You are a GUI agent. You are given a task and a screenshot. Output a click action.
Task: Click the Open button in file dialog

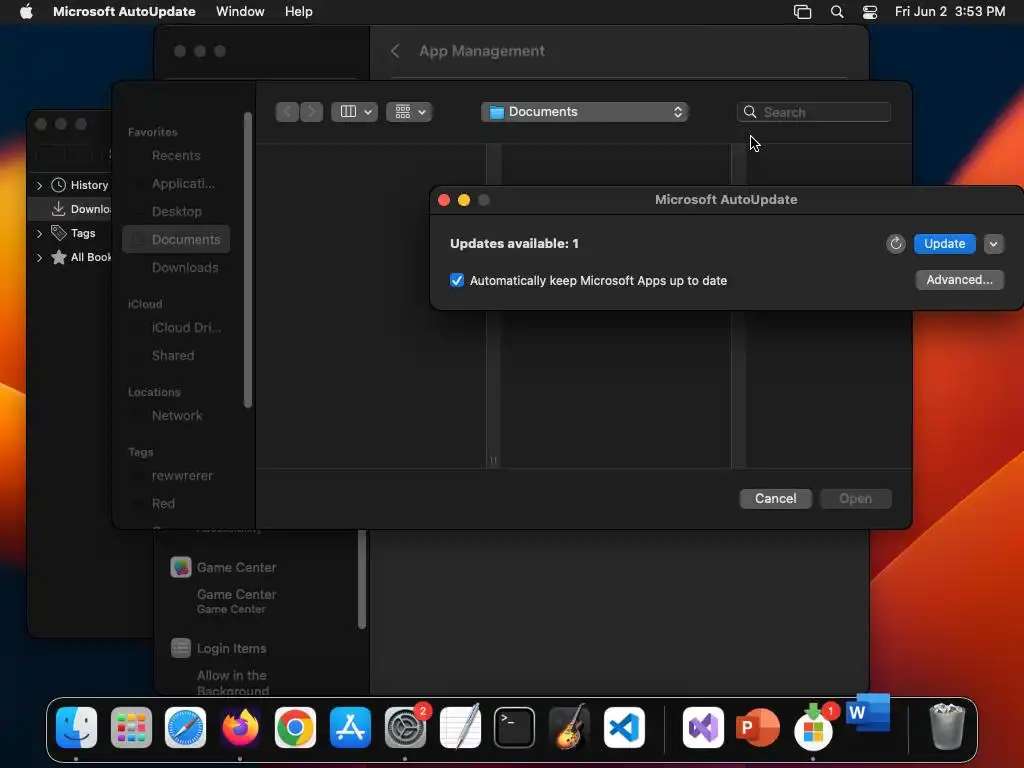click(x=856, y=498)
